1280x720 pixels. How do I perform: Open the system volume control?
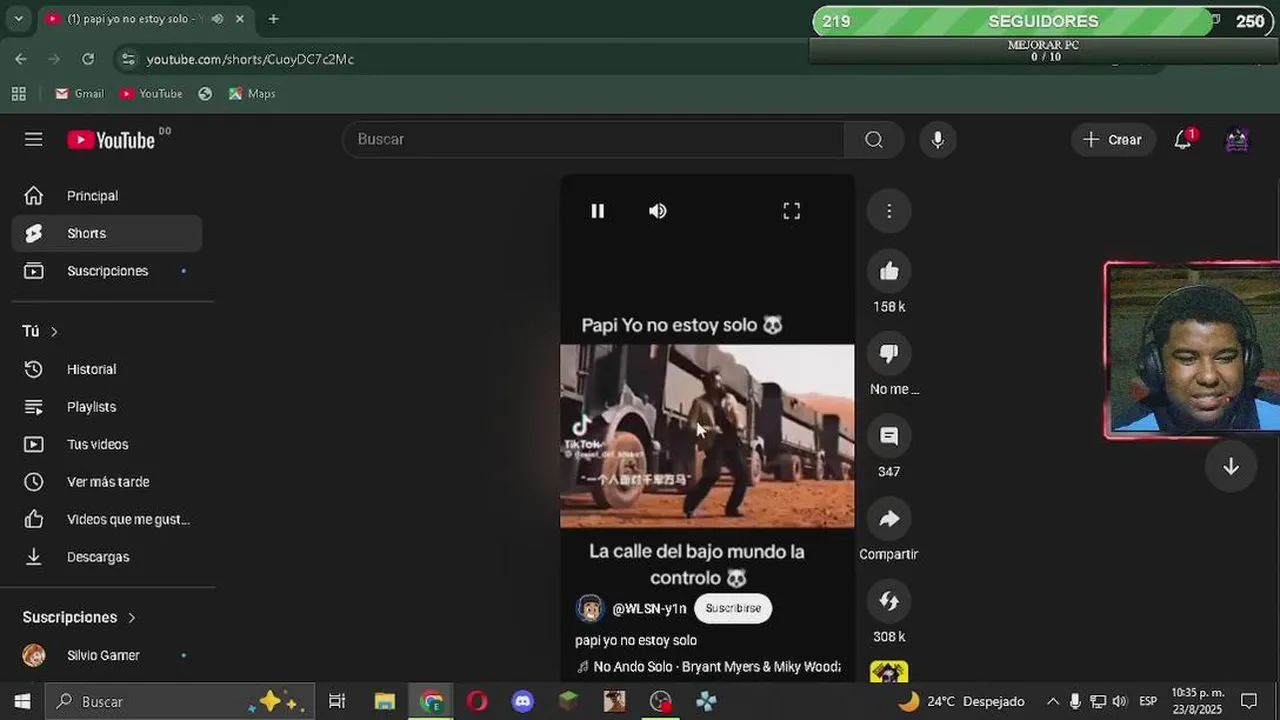(1119, 701)
